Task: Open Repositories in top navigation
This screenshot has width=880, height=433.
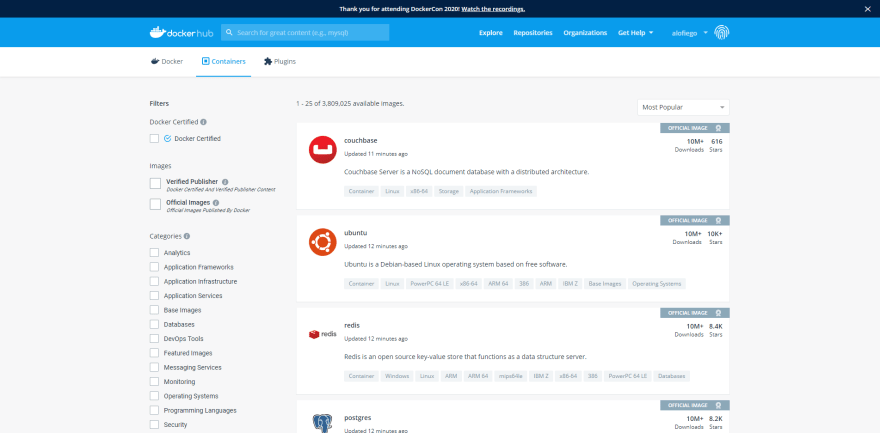Action: pos(533,33)
